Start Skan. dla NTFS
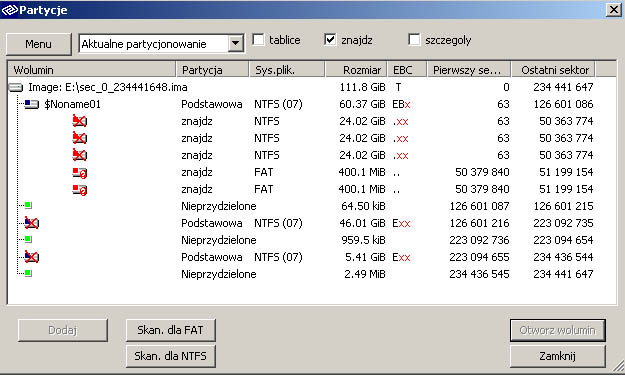The height and width of the screenshot is (378, 625). (x=171, y=356)
